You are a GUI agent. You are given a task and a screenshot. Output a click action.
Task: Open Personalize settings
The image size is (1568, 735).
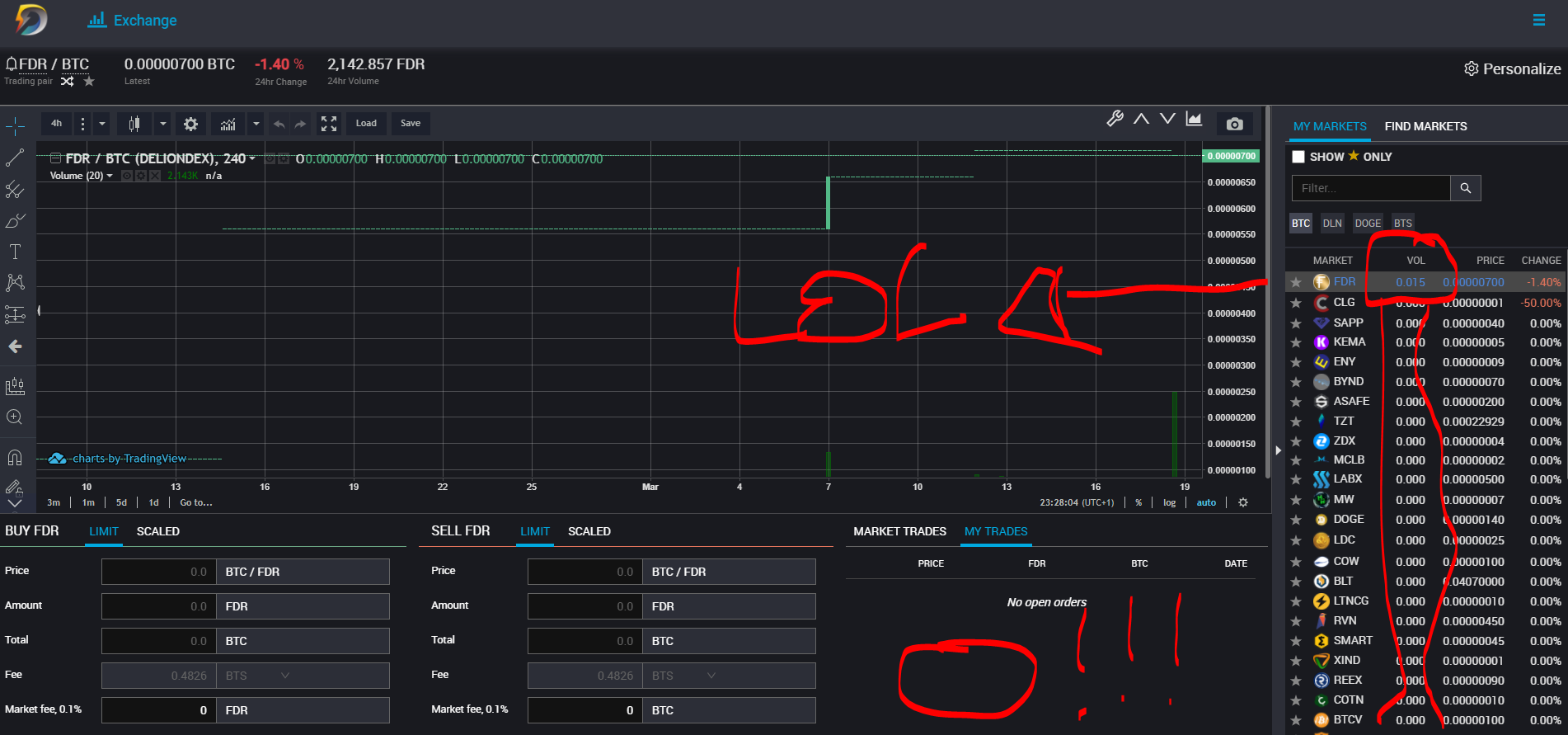(1512, 68)
